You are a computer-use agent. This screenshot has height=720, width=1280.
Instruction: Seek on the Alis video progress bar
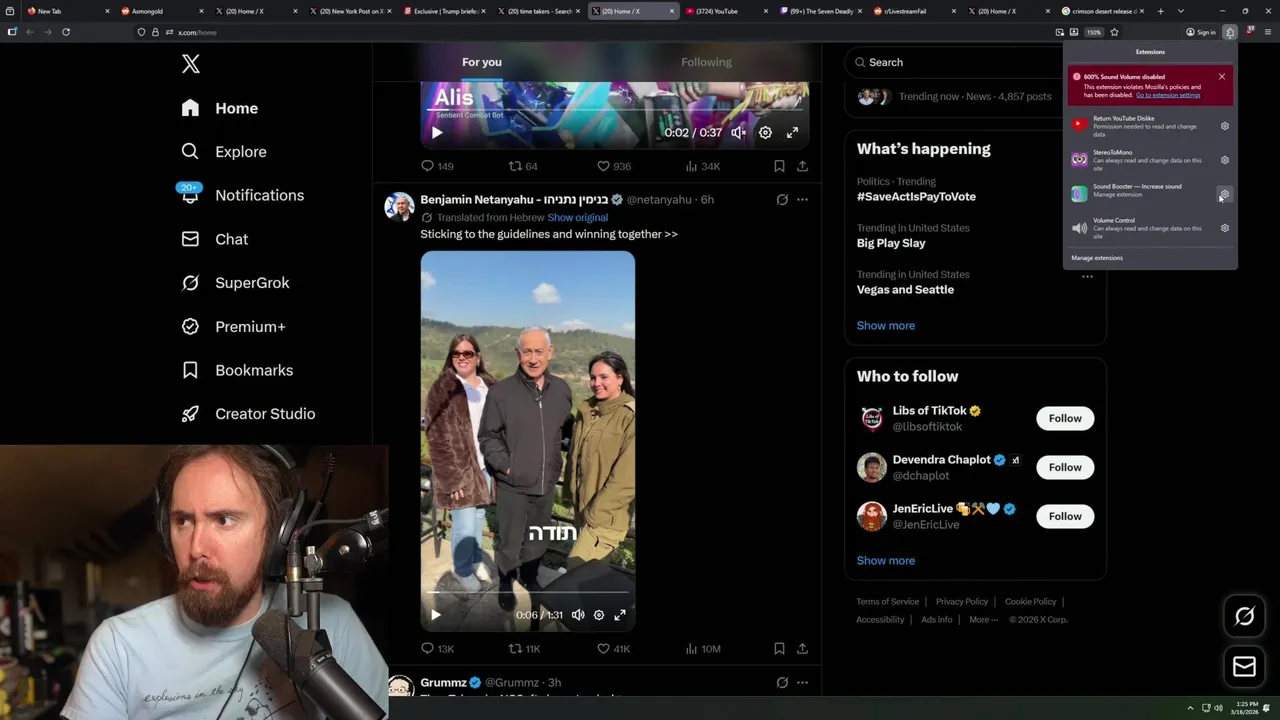point(614,110)
